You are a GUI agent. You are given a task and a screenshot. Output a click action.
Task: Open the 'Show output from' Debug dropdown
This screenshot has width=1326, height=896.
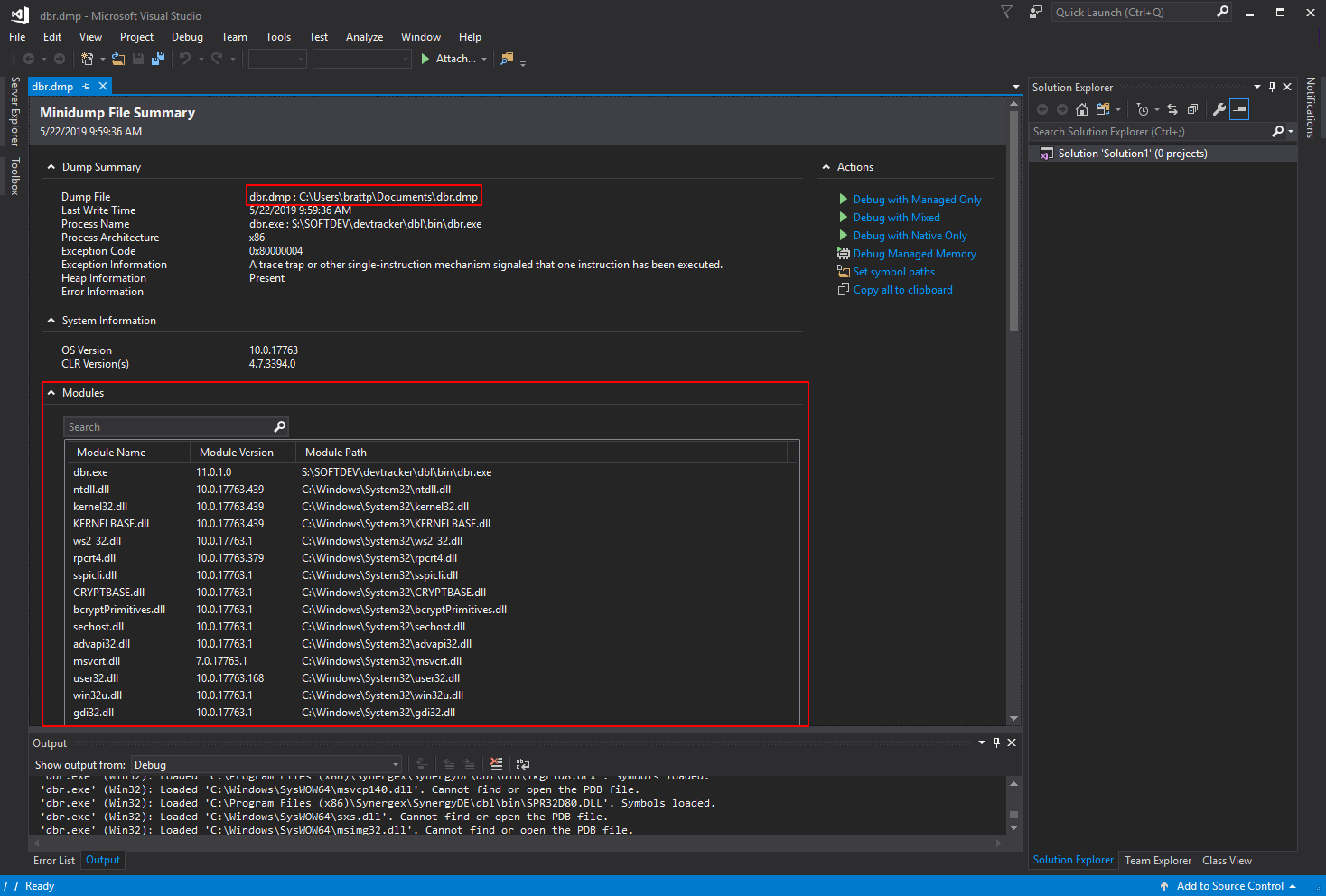[x=266, y=764]
